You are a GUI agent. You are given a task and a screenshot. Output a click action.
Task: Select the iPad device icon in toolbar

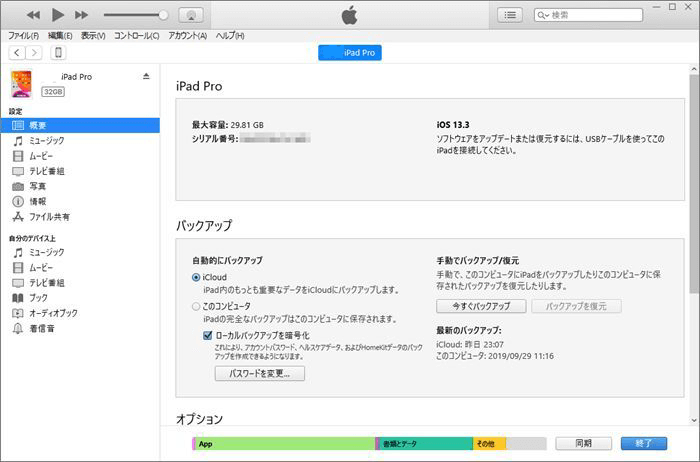58,53
